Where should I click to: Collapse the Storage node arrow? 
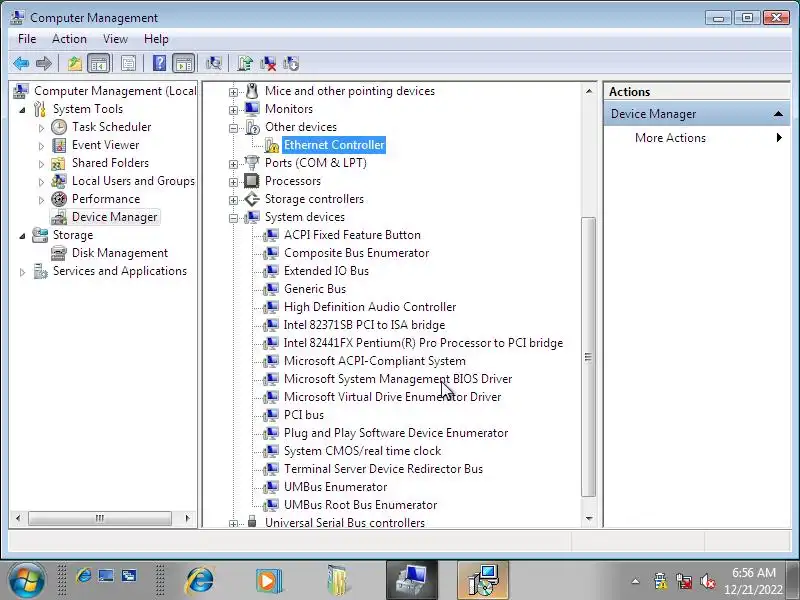[x=22, y=236]
